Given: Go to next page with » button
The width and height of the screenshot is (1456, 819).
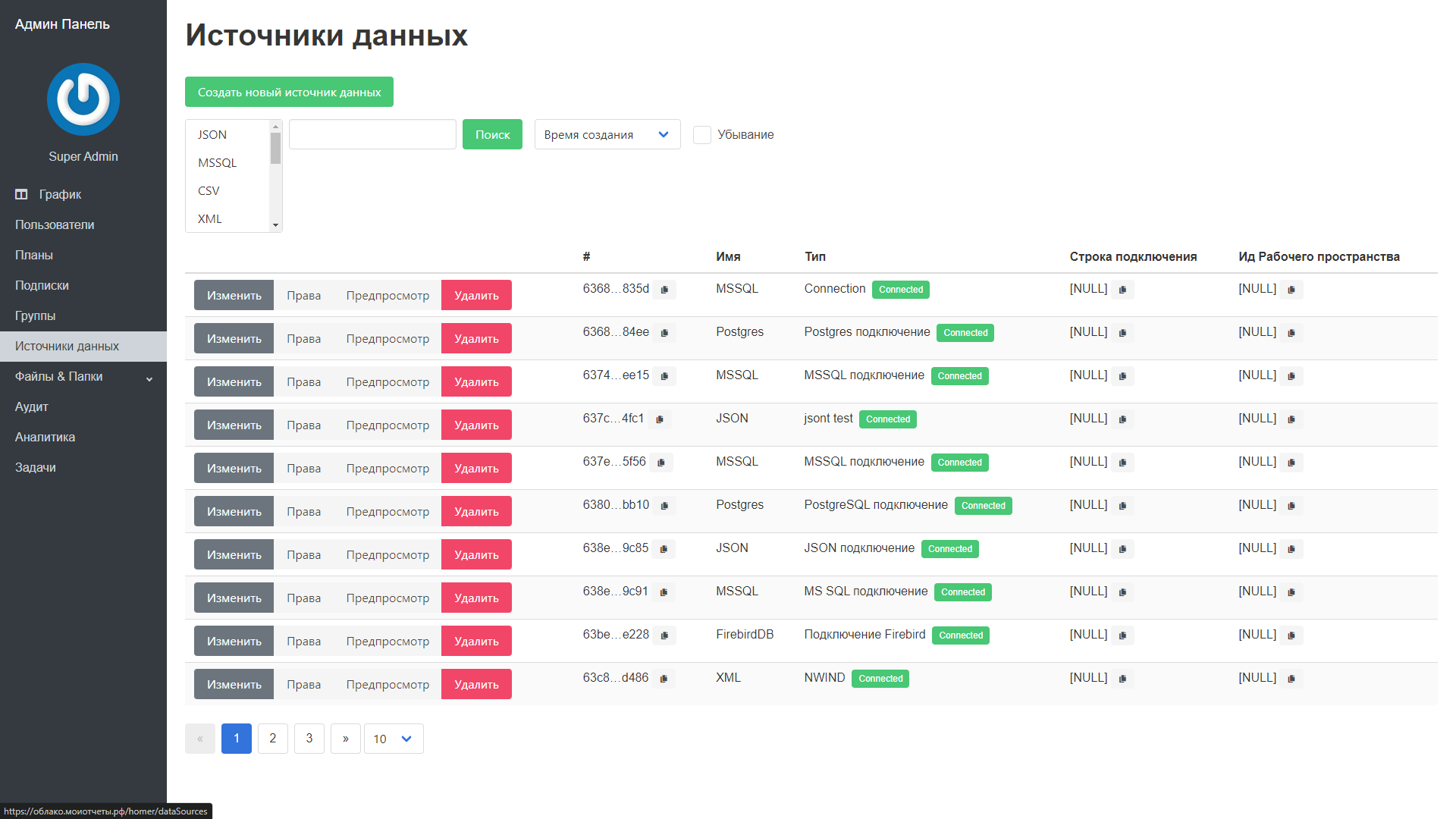Looking at the screenshot, I should tap(346, 739).
